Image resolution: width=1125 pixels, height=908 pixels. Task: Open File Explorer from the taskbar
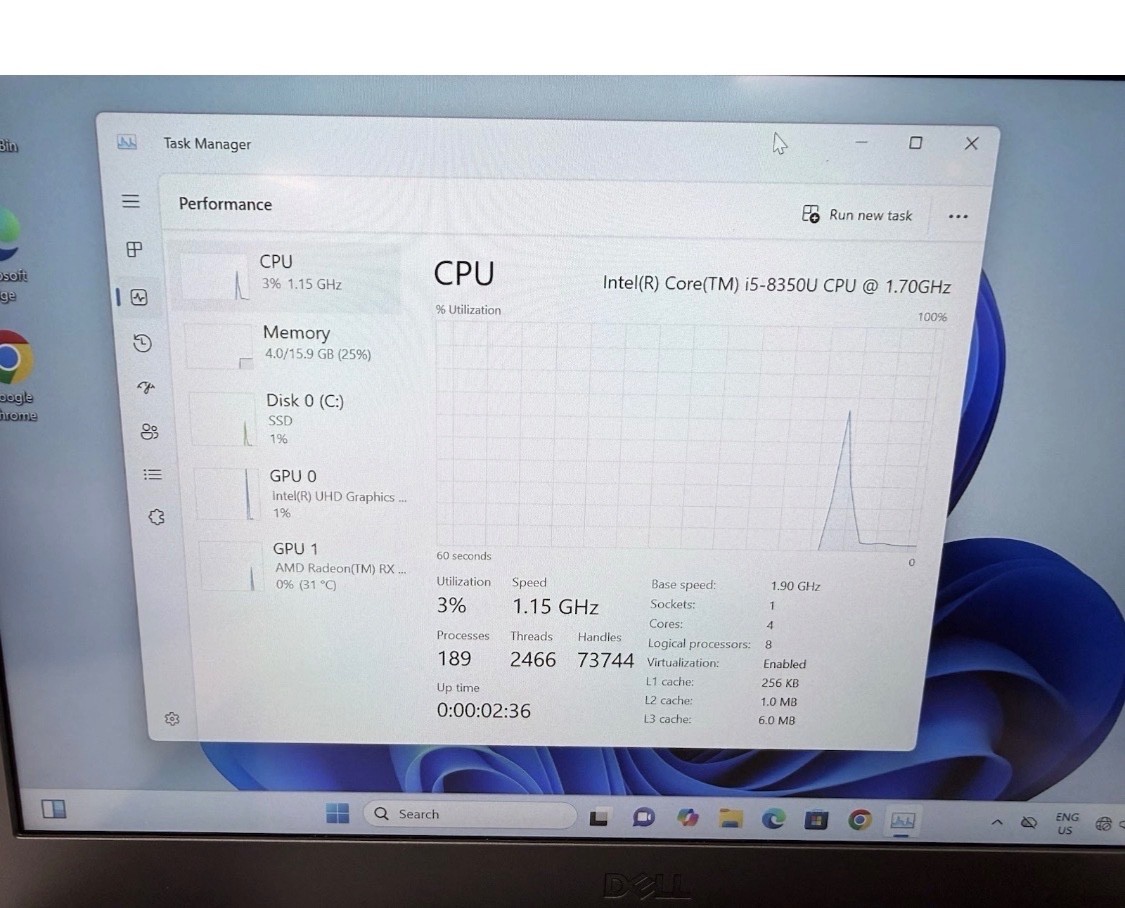coord(730,818)
